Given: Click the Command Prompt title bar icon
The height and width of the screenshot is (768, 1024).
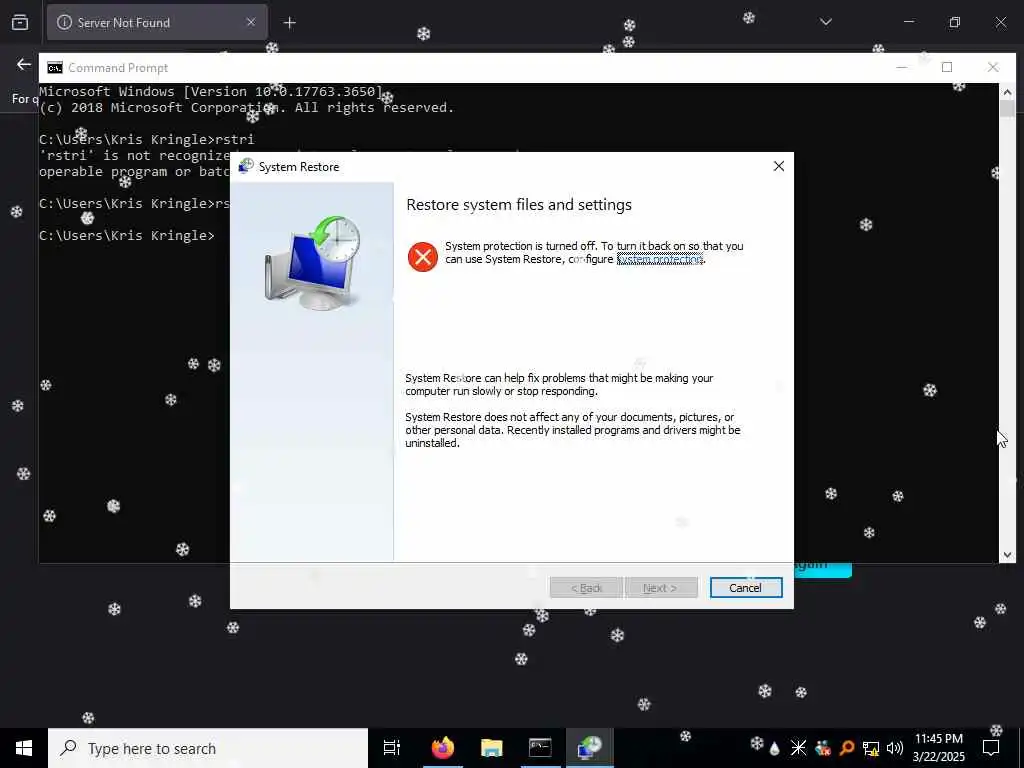Looking at the screenshot, I should 55,68.
